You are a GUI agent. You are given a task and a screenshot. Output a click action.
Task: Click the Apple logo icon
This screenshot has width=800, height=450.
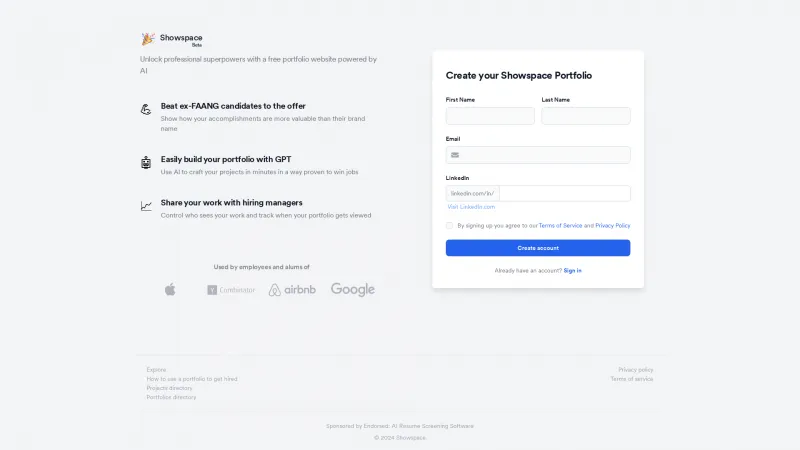point(170,289)
